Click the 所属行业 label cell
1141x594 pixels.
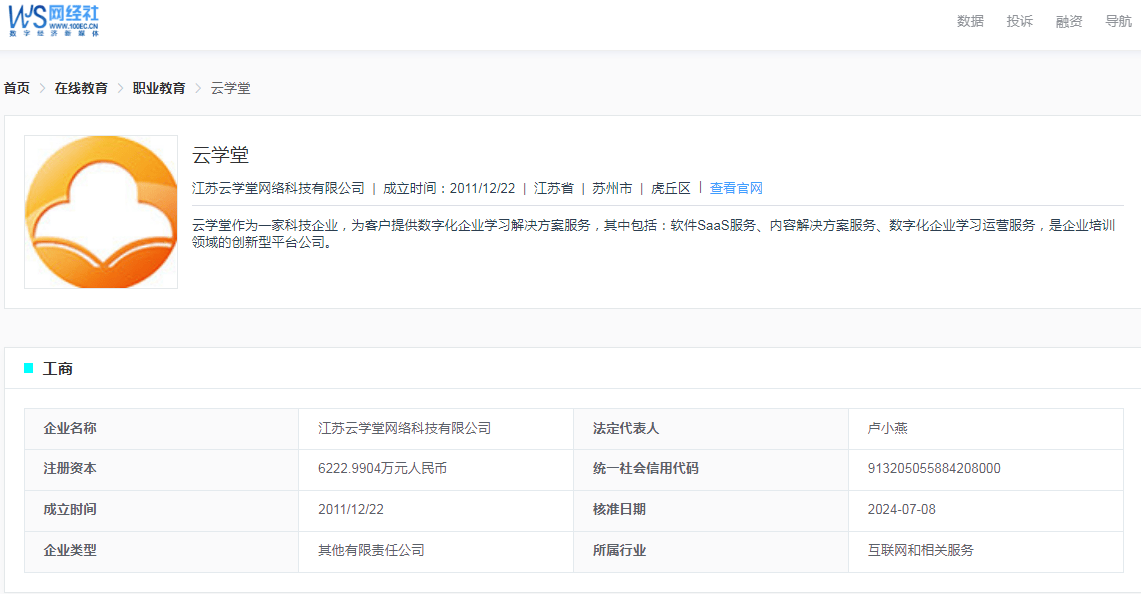click(x=711, y=551)
